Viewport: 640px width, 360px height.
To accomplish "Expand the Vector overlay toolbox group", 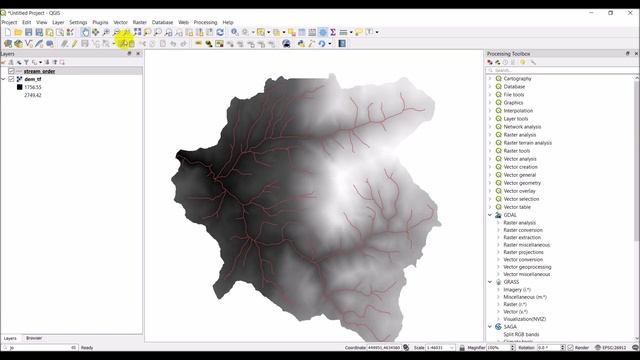I will pos(490,191).
